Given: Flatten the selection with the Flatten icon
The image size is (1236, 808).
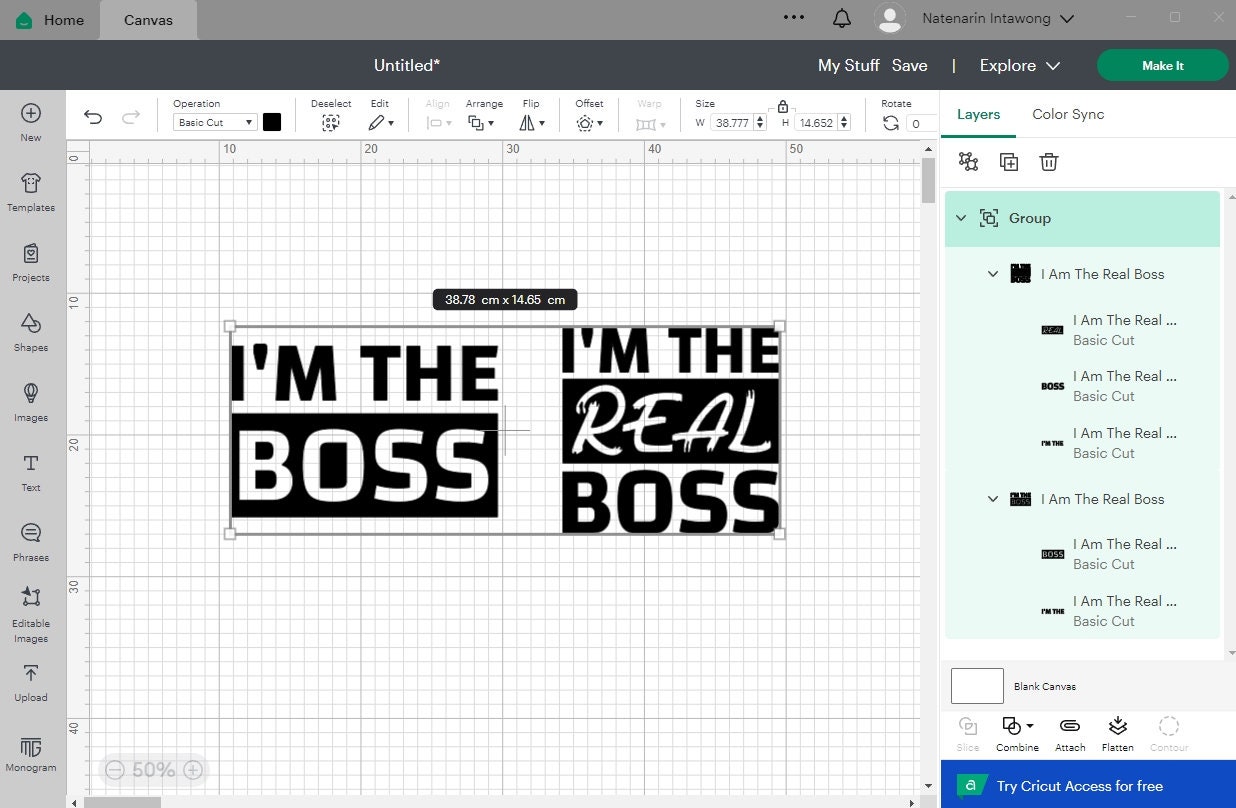Looking at the screenshot, I should [x=1117, y=729].
